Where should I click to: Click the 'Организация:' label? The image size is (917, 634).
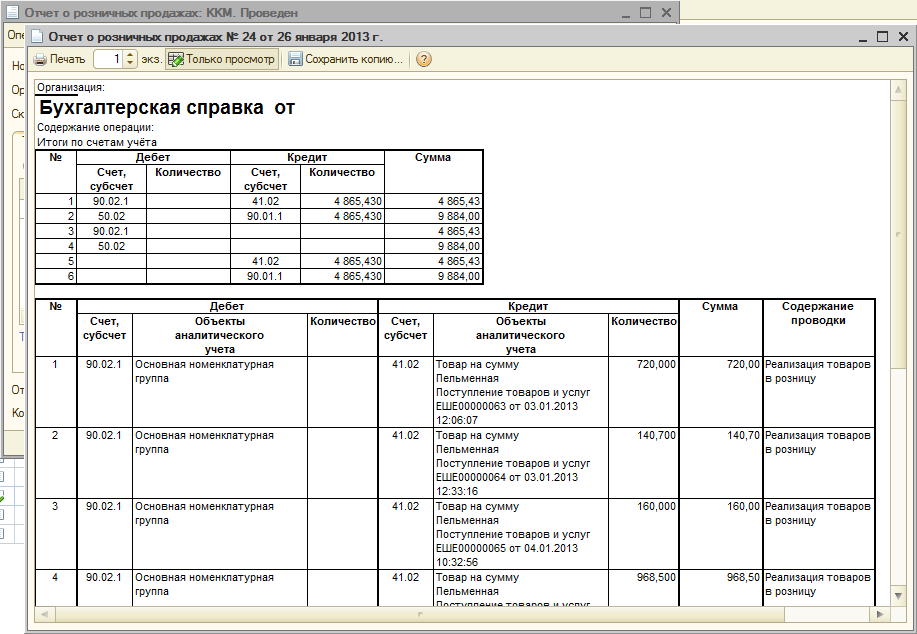click(71, 87)
